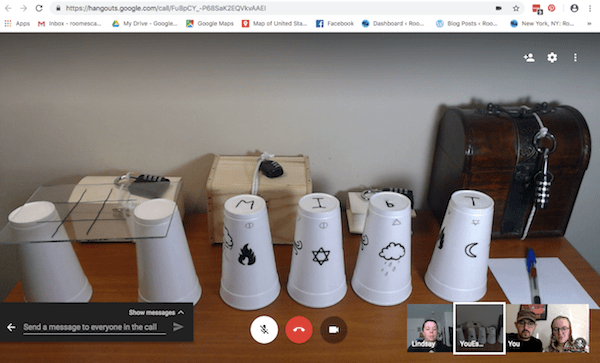This screenshot has height=363, width=600.
Task: Open the Google Maps bookmark
Action: [210, 24]
